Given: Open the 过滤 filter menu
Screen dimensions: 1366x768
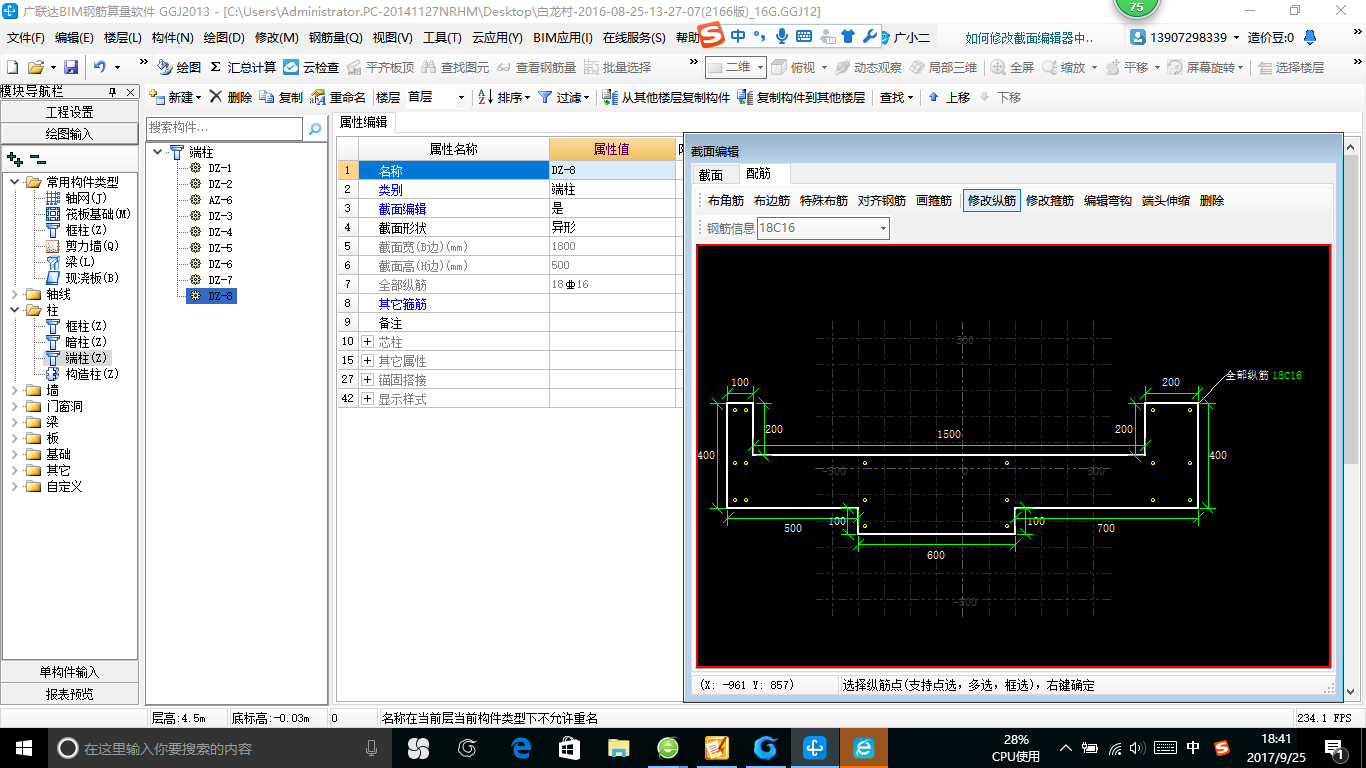Looking at the screenshot, I should [x=563, y=97].
